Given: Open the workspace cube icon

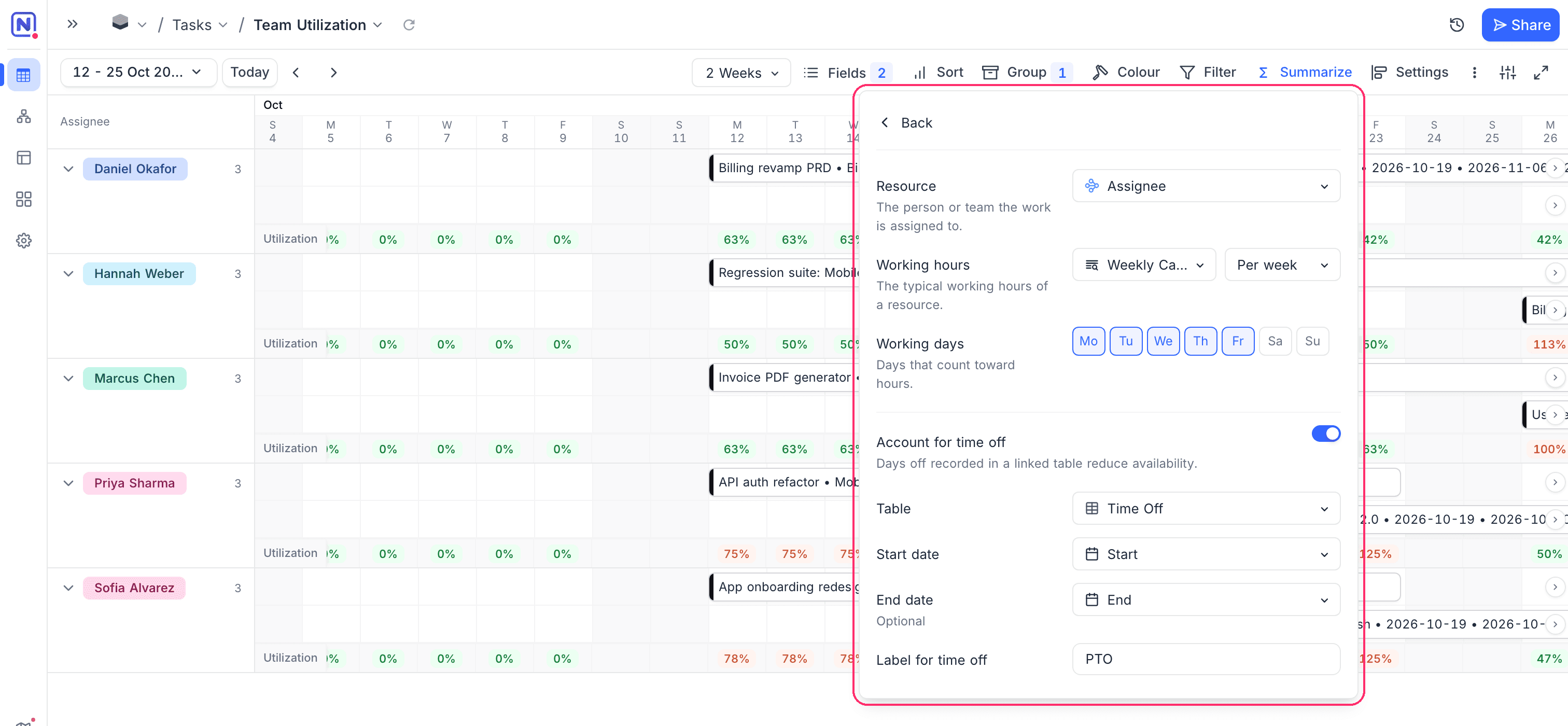Looking at the screenshot, I should (120, 23).
